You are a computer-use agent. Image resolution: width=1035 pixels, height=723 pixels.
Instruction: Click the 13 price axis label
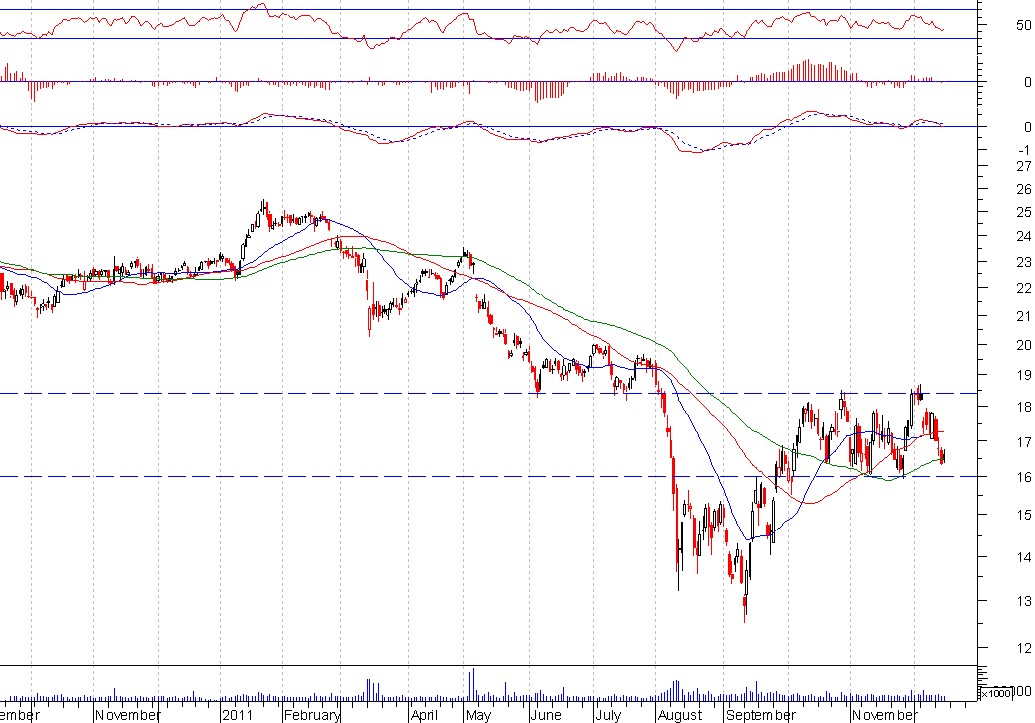tap(1023, 601)
